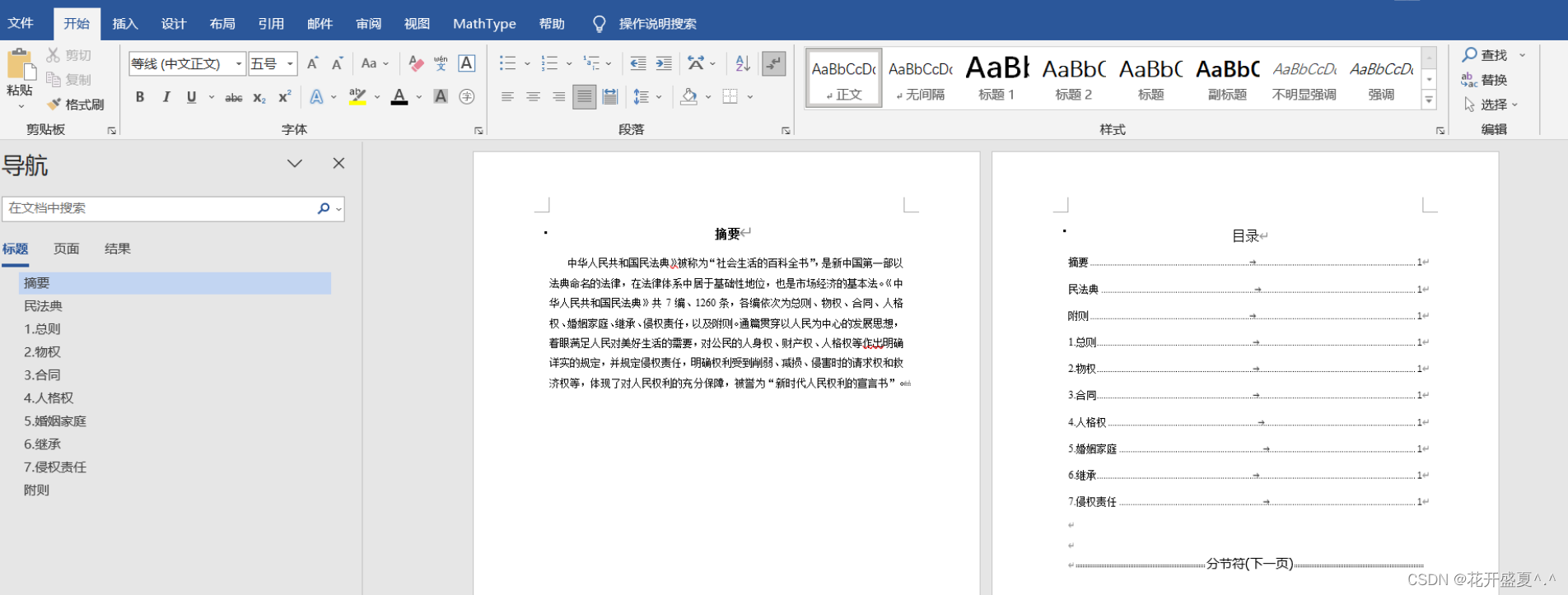Search in navigation pane magnifier icon
The height and width of the screenshot is (595, 1568).
pos(324,208)
